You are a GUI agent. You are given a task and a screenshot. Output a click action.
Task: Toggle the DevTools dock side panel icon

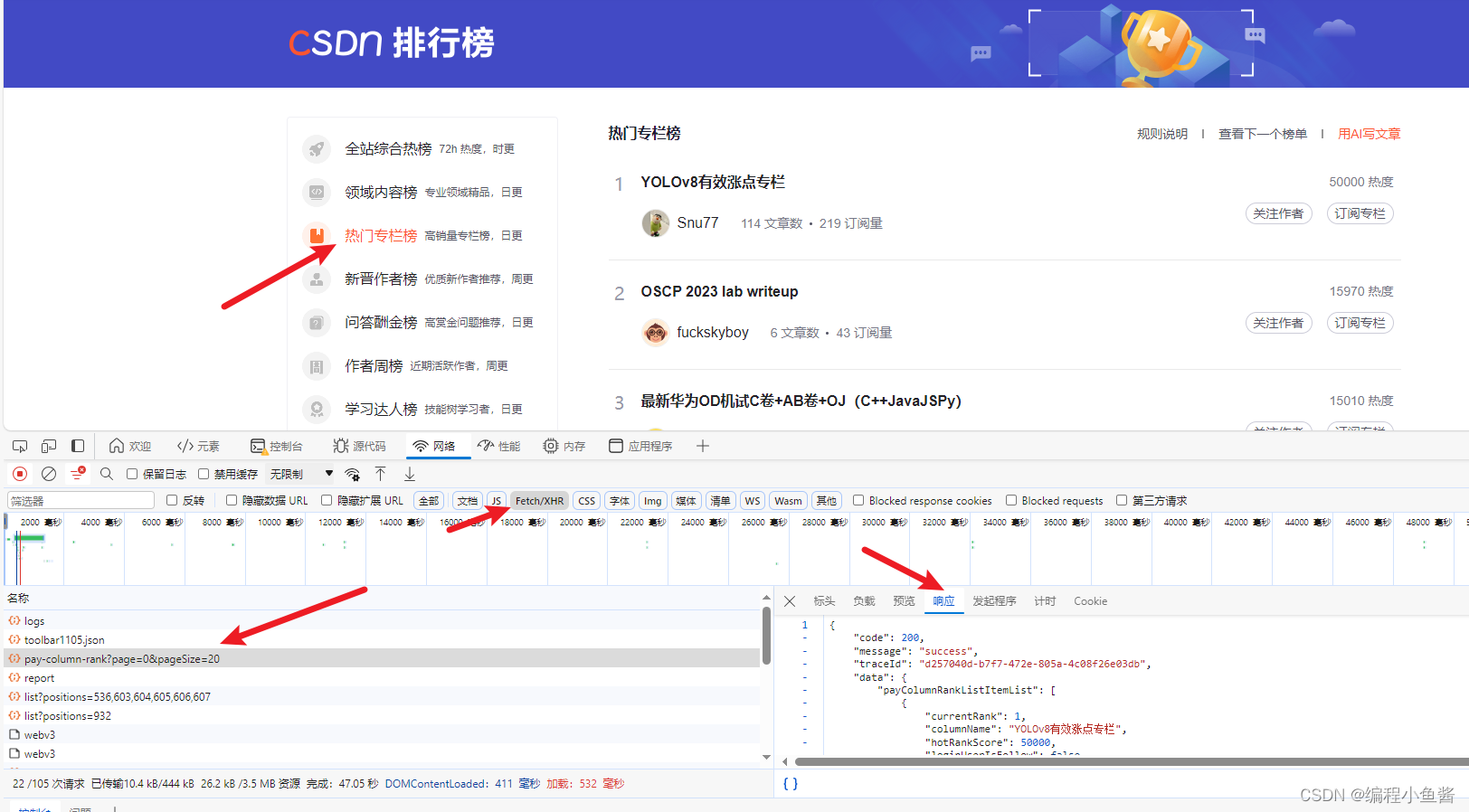(x=78, y=446)
